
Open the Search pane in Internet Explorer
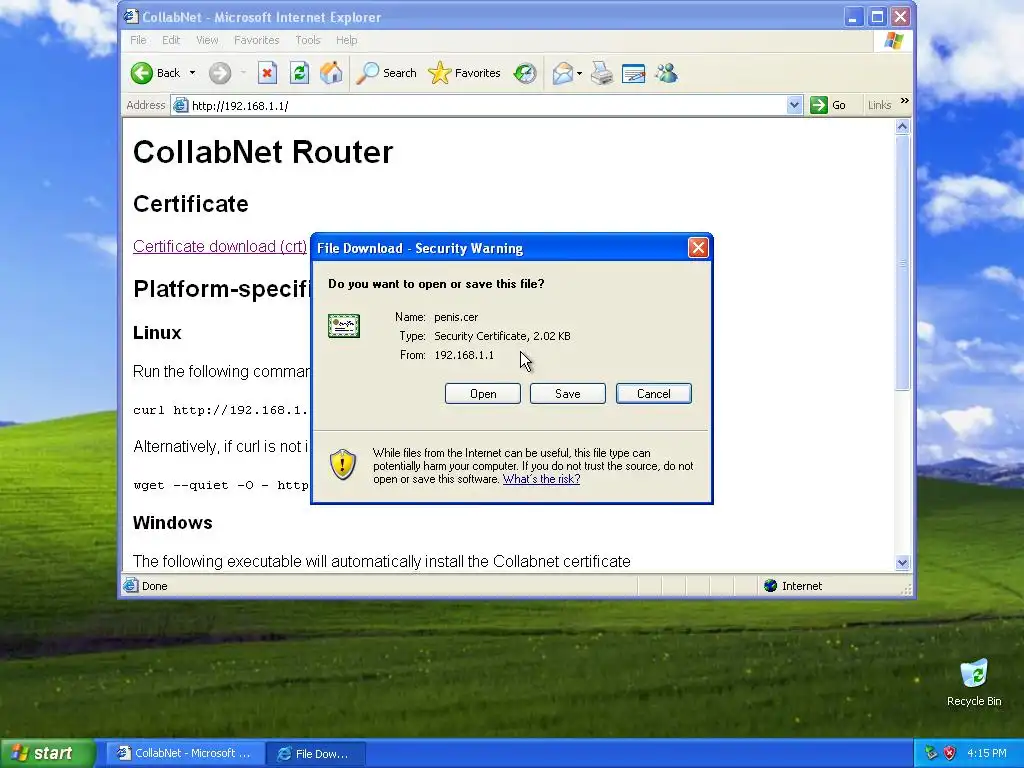tap(386, 73)
